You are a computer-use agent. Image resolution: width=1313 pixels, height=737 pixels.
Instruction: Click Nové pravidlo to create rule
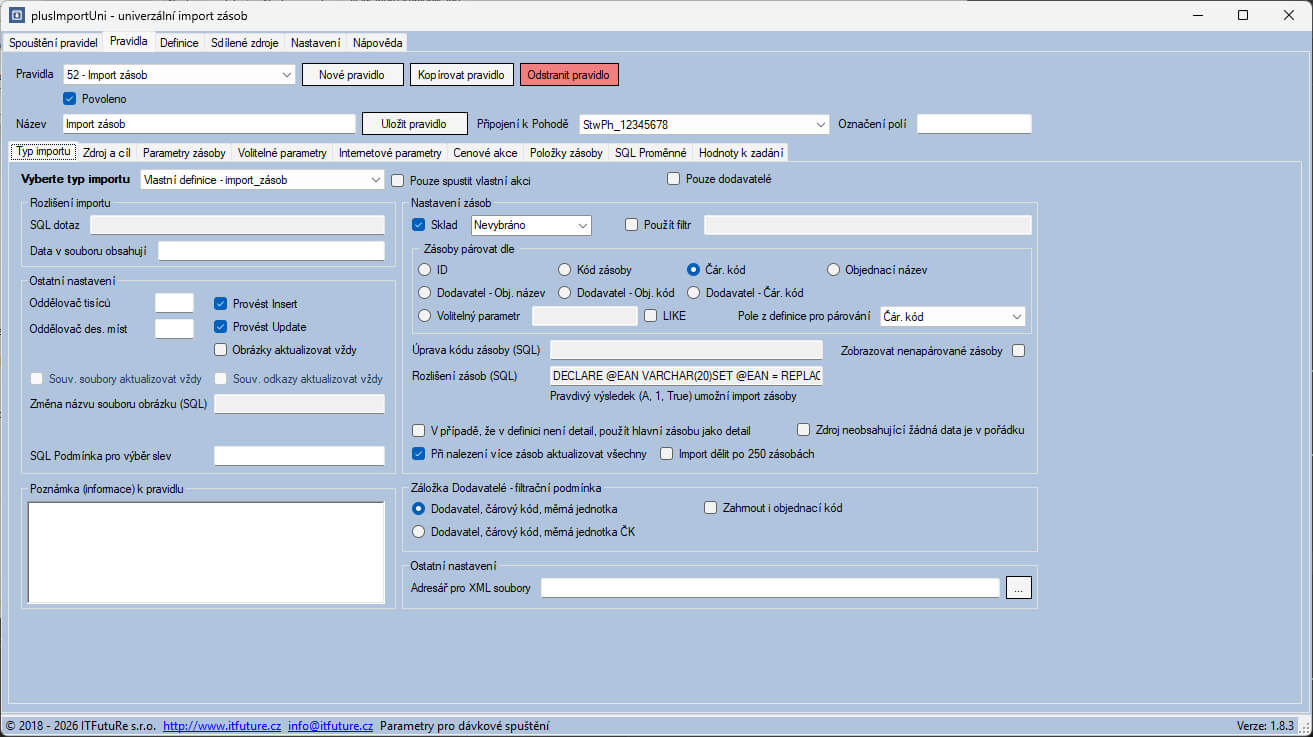(352, 75)
